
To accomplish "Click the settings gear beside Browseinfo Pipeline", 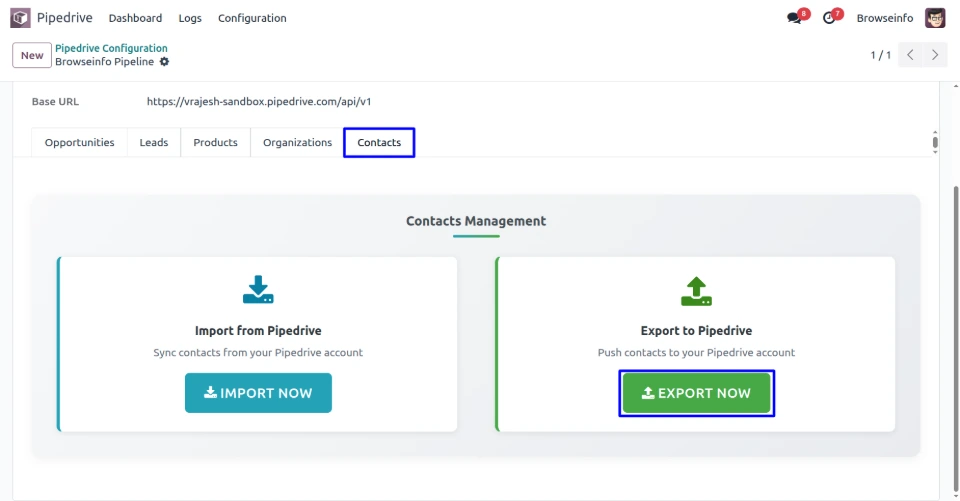I will point(165,62).
